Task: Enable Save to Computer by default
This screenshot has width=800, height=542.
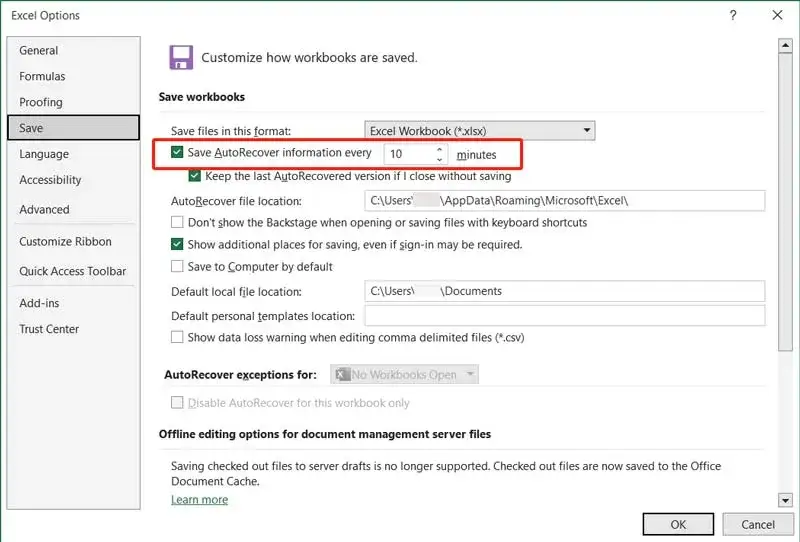Action: 177,266
